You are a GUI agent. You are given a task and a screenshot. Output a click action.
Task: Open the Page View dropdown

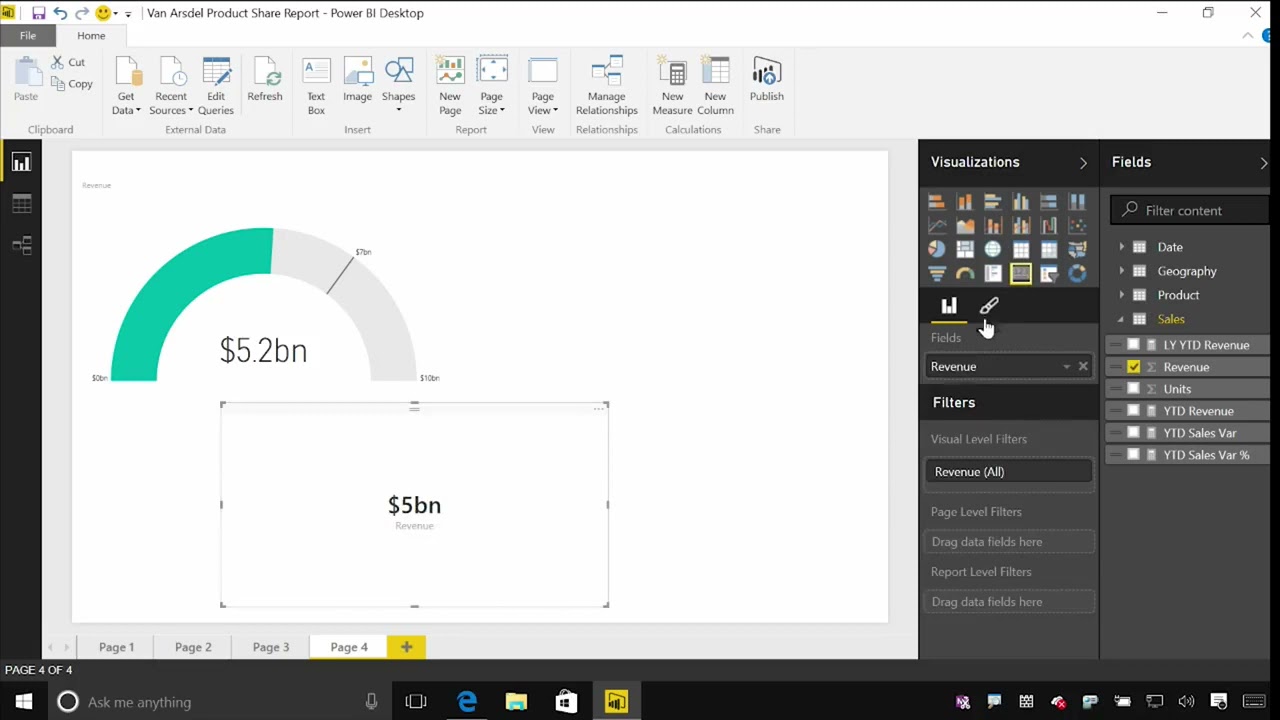(x=543, y=87)
